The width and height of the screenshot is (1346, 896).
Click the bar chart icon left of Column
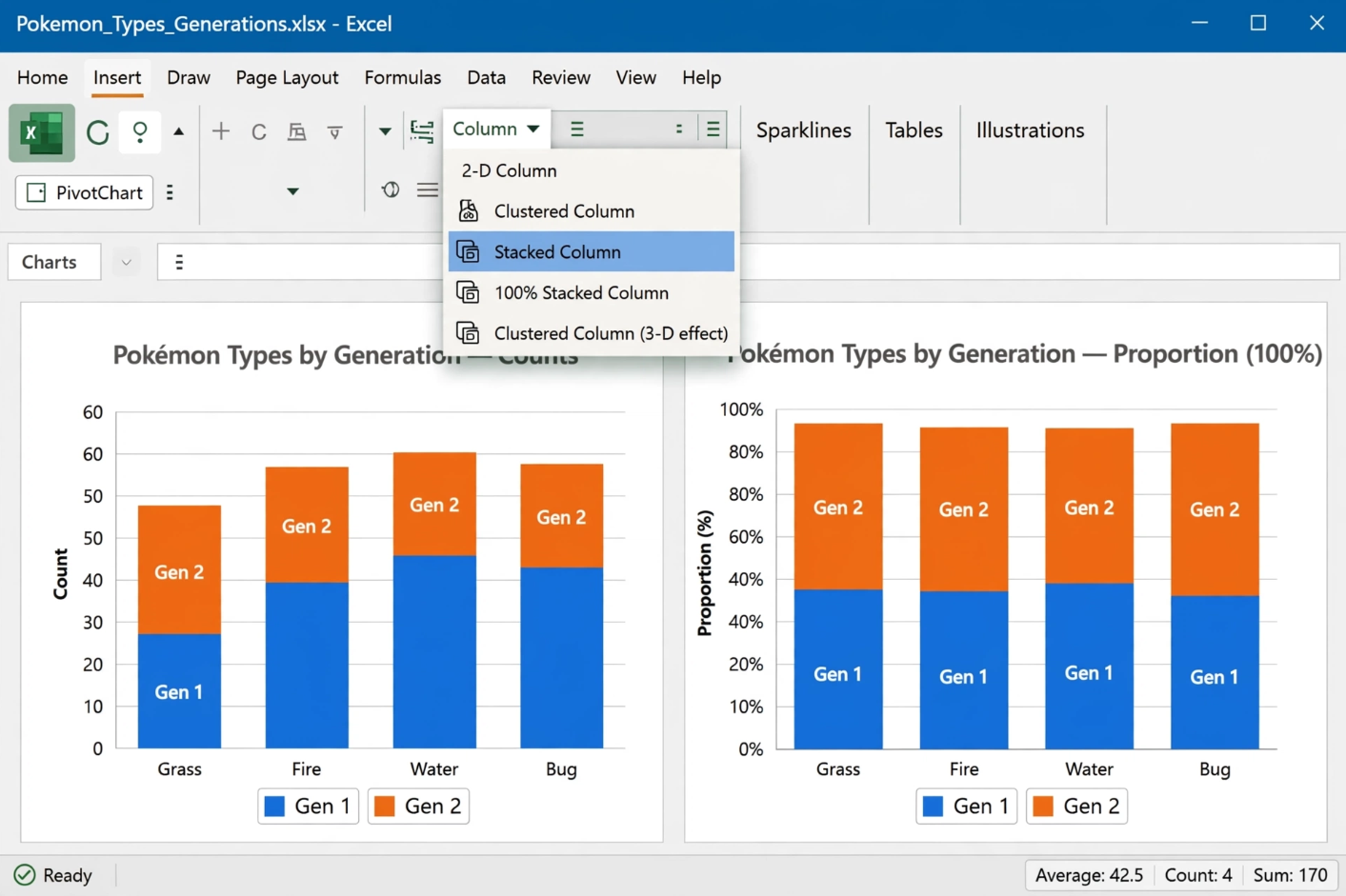tap(422, 130)
